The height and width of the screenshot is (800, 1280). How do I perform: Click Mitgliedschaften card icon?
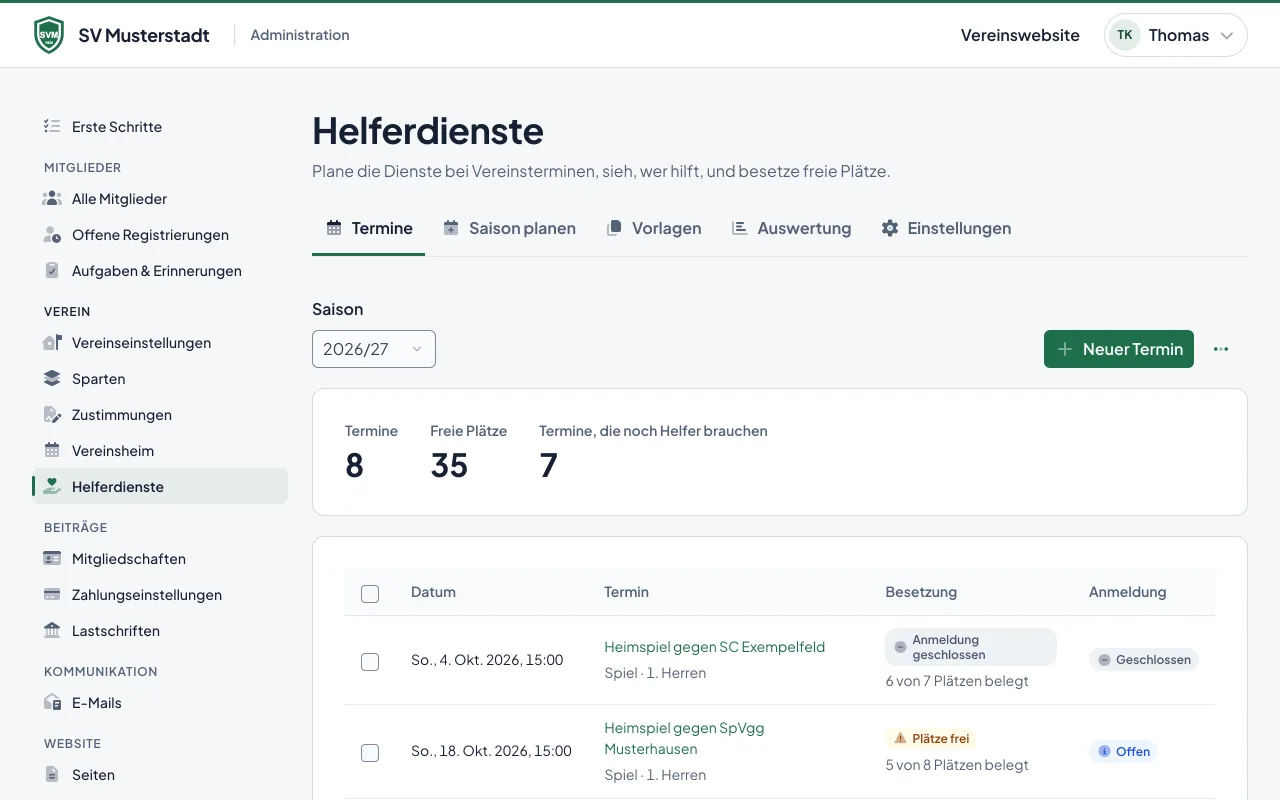[52, 559]
